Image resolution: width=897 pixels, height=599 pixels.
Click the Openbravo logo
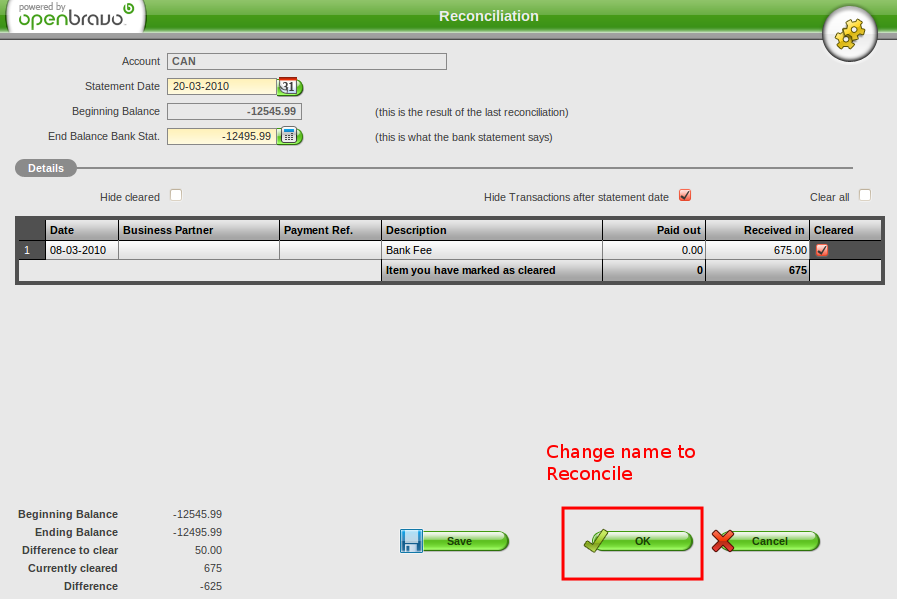point(72,17)
